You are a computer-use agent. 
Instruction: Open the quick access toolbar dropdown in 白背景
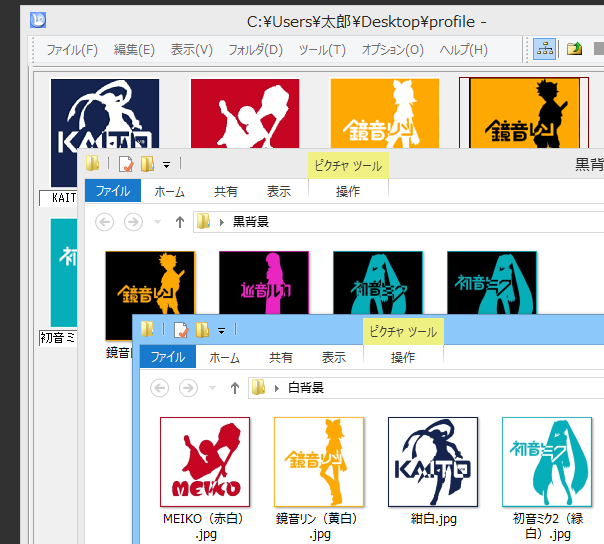pos(221,331)
